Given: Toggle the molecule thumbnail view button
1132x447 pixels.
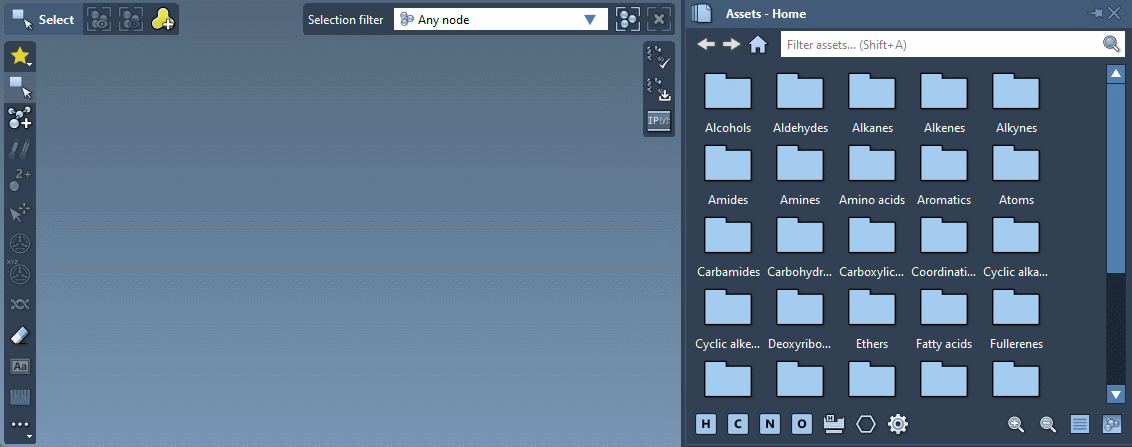Looking at the screenshot, I should [1111, 424].
